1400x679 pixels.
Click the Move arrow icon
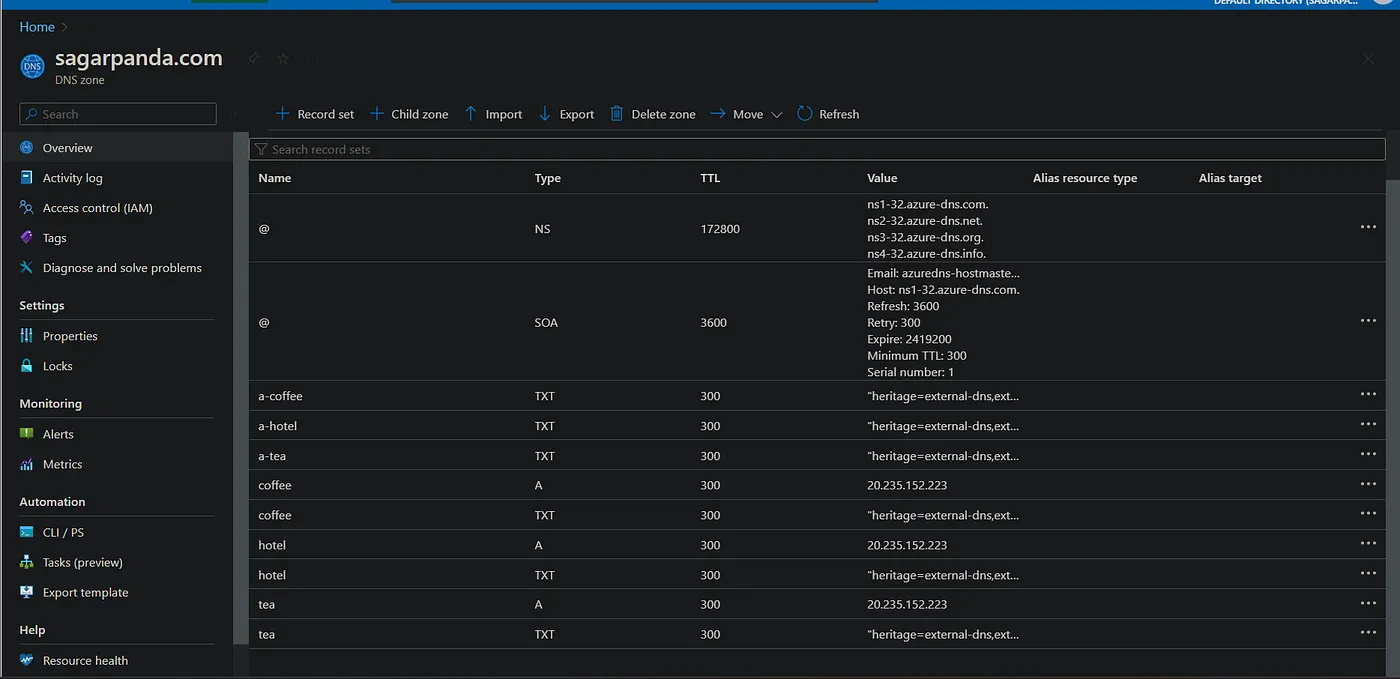tap(718, 114)
